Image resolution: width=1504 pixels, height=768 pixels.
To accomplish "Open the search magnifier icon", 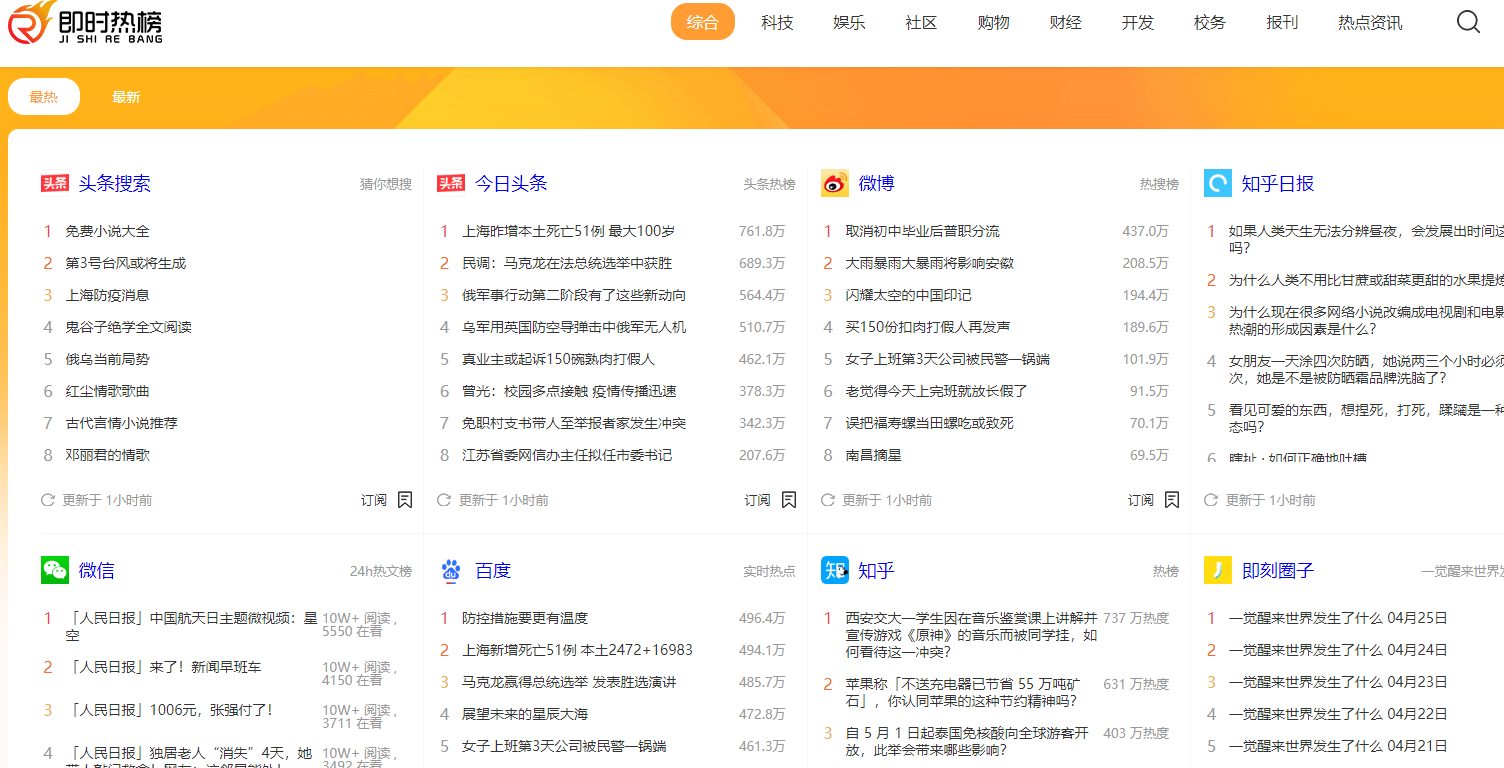I will [1468, 22].
